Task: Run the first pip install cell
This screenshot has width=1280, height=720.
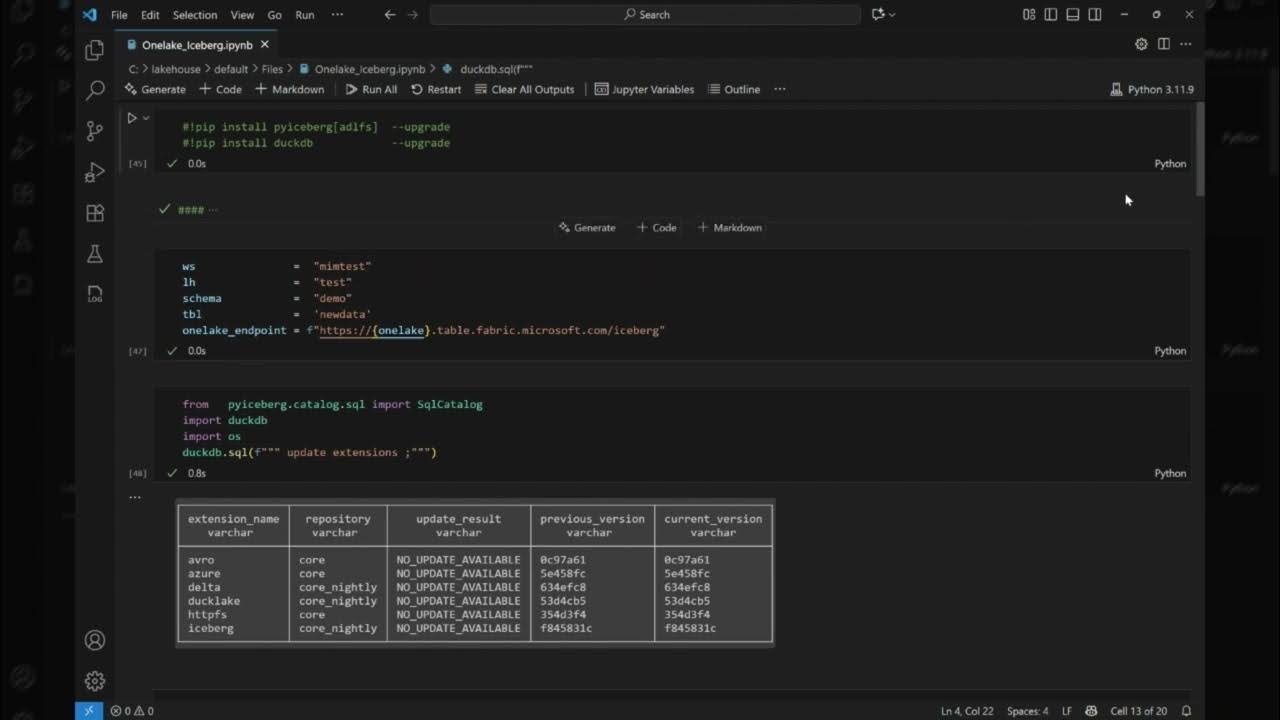Action: click(x=131, y=118)
